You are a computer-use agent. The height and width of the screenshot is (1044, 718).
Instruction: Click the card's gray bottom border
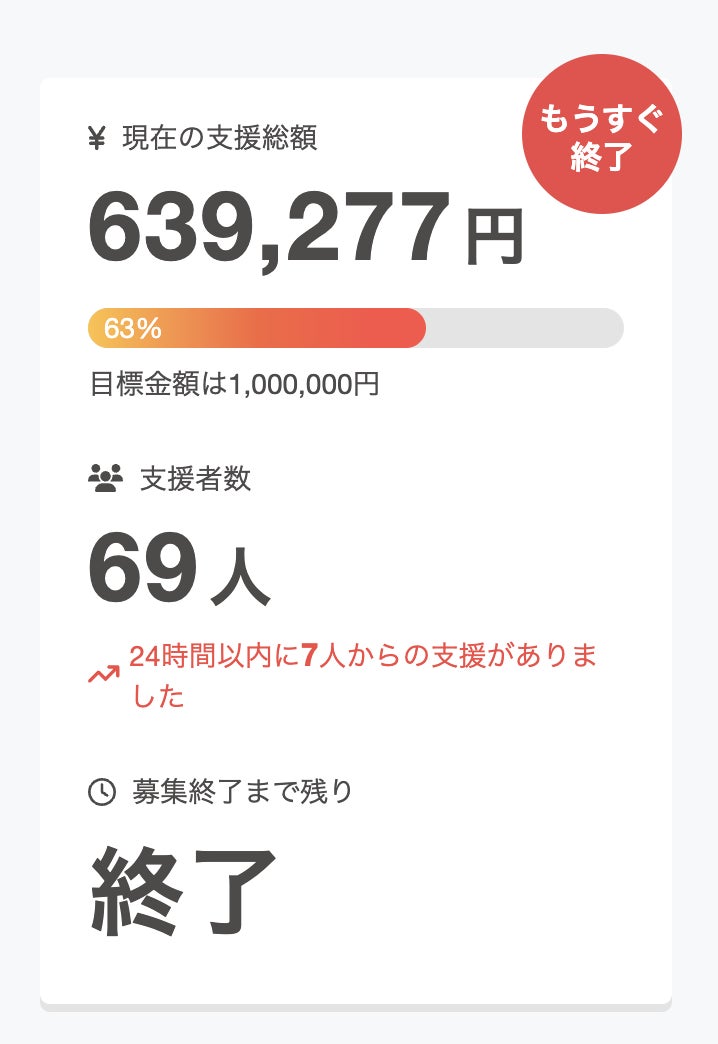(x=356, y=1006)
